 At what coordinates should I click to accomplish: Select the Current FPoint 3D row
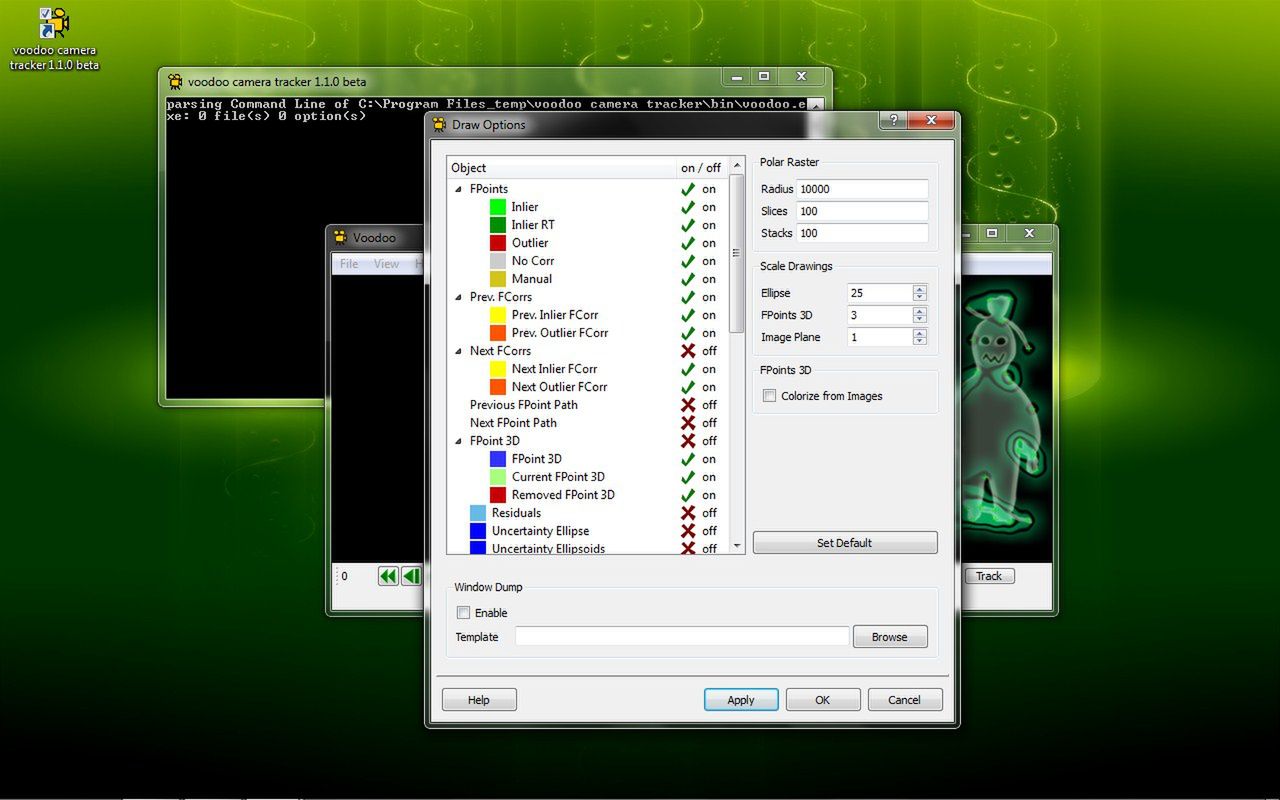(588, 477)
